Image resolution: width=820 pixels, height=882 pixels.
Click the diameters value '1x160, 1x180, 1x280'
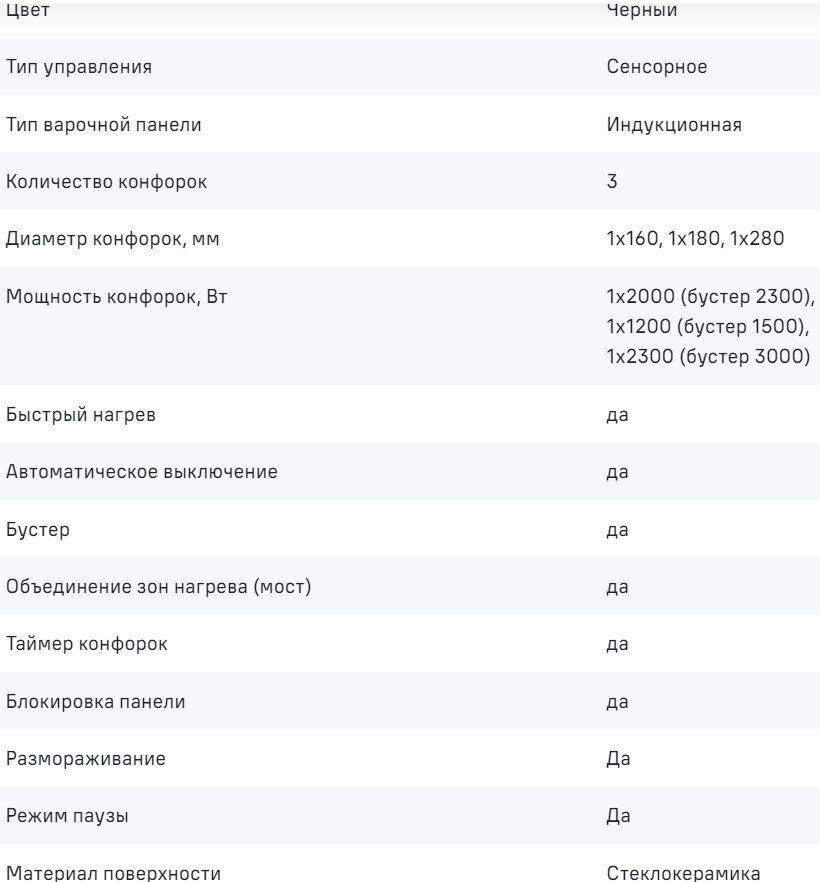click(697, 239)
